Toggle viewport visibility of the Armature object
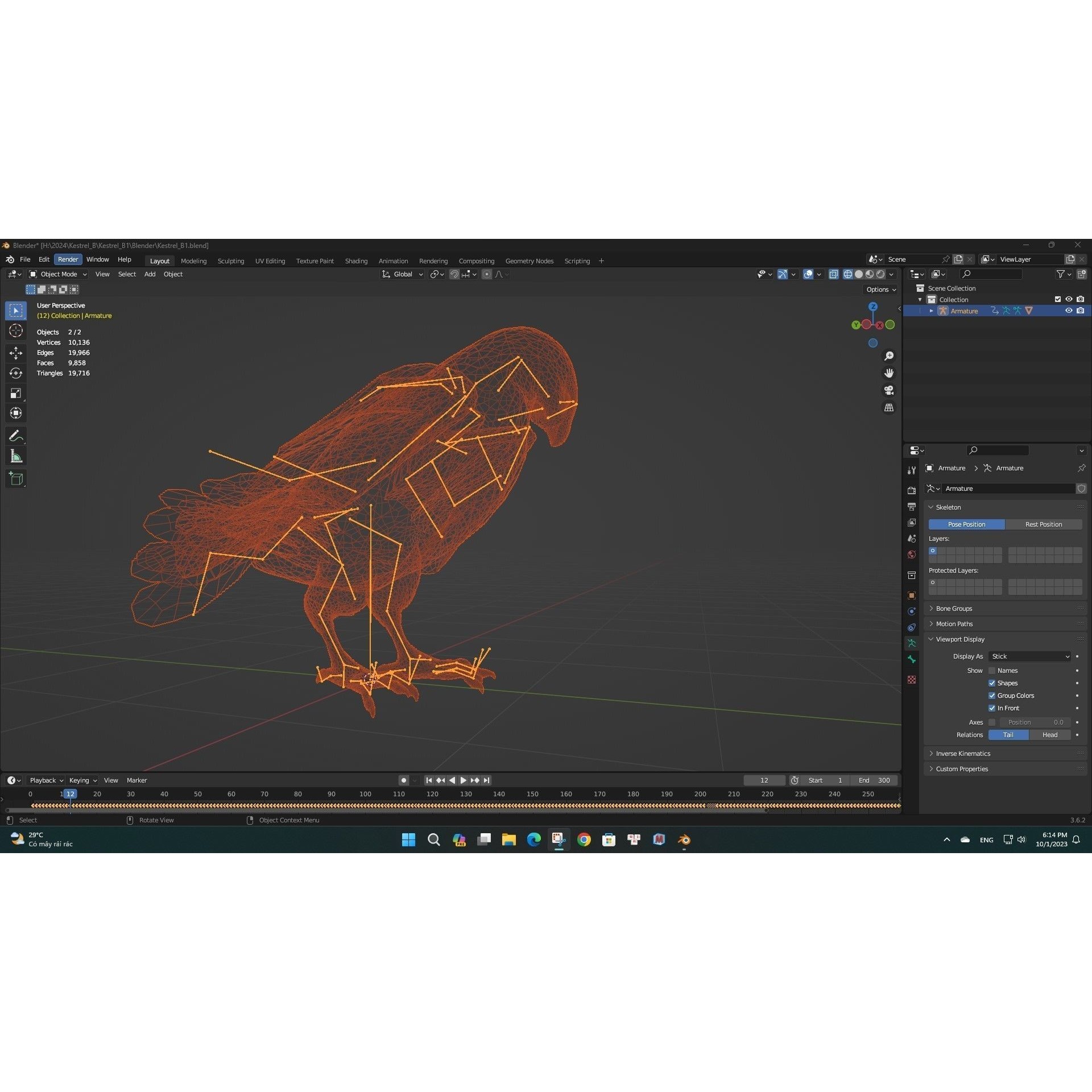 pos(1069,311)
